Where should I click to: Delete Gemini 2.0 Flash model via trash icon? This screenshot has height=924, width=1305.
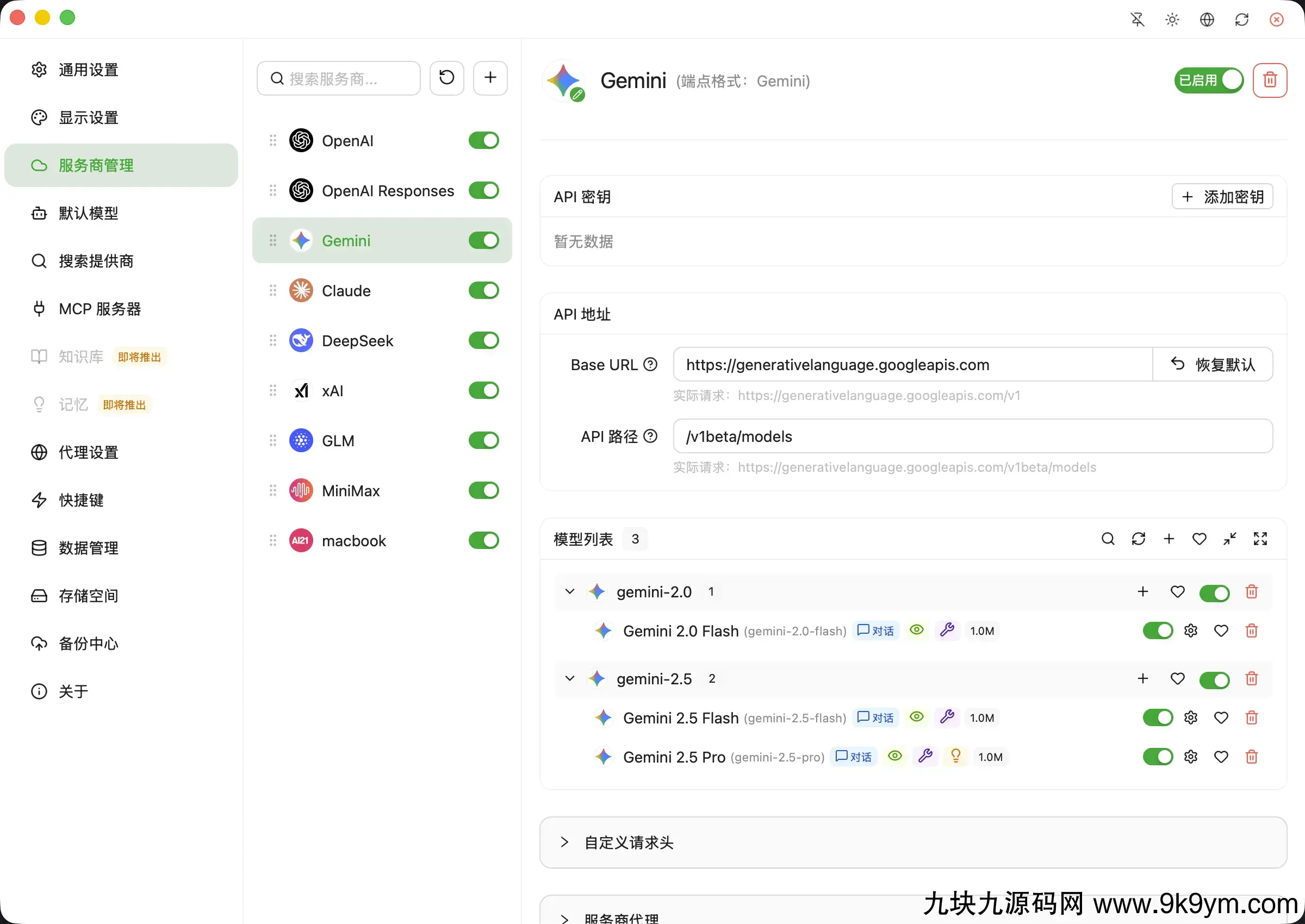[1252, 630]
